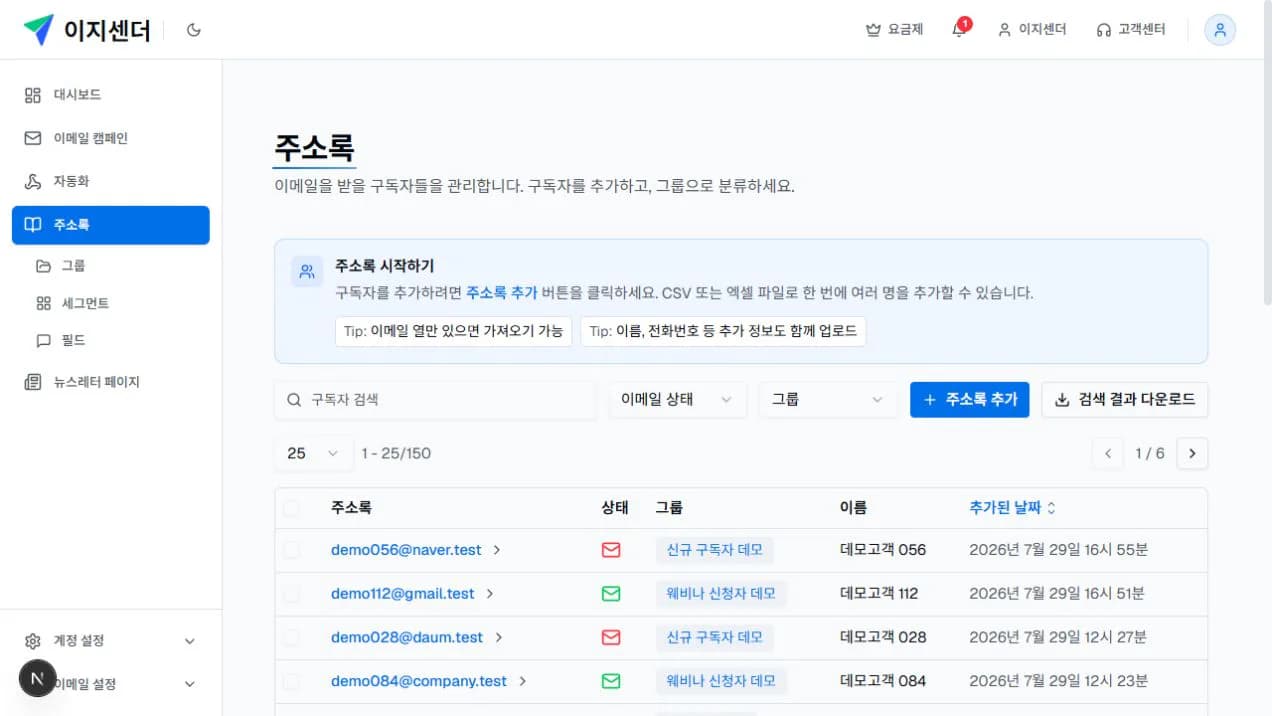Open the 그룹 filter dropdown

tap(828, 399)
